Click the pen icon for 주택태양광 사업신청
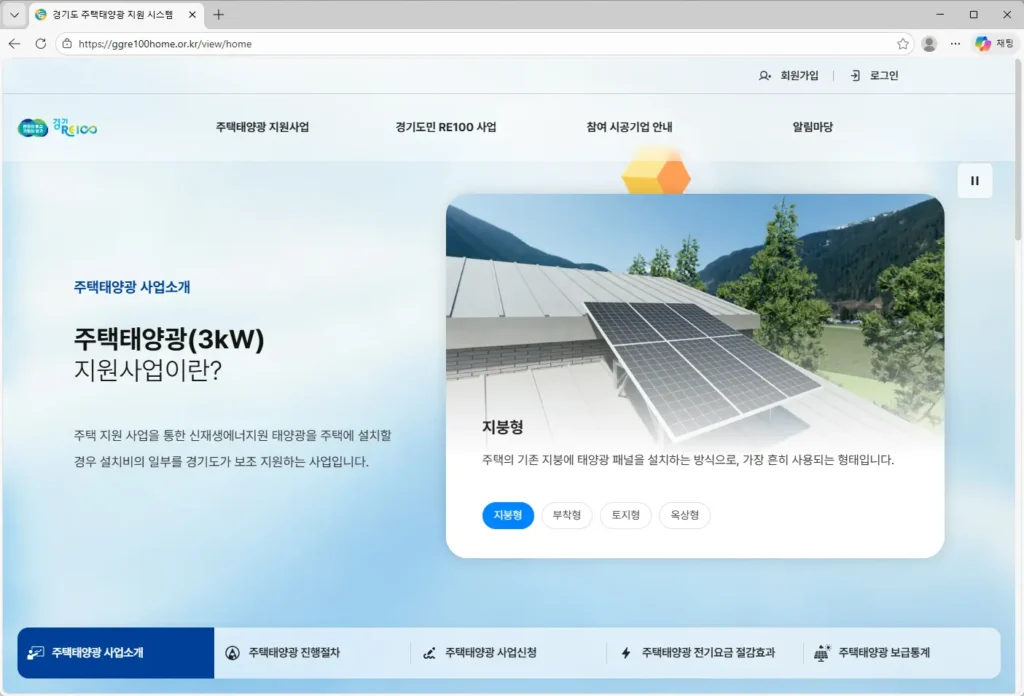 coord(427,652)
